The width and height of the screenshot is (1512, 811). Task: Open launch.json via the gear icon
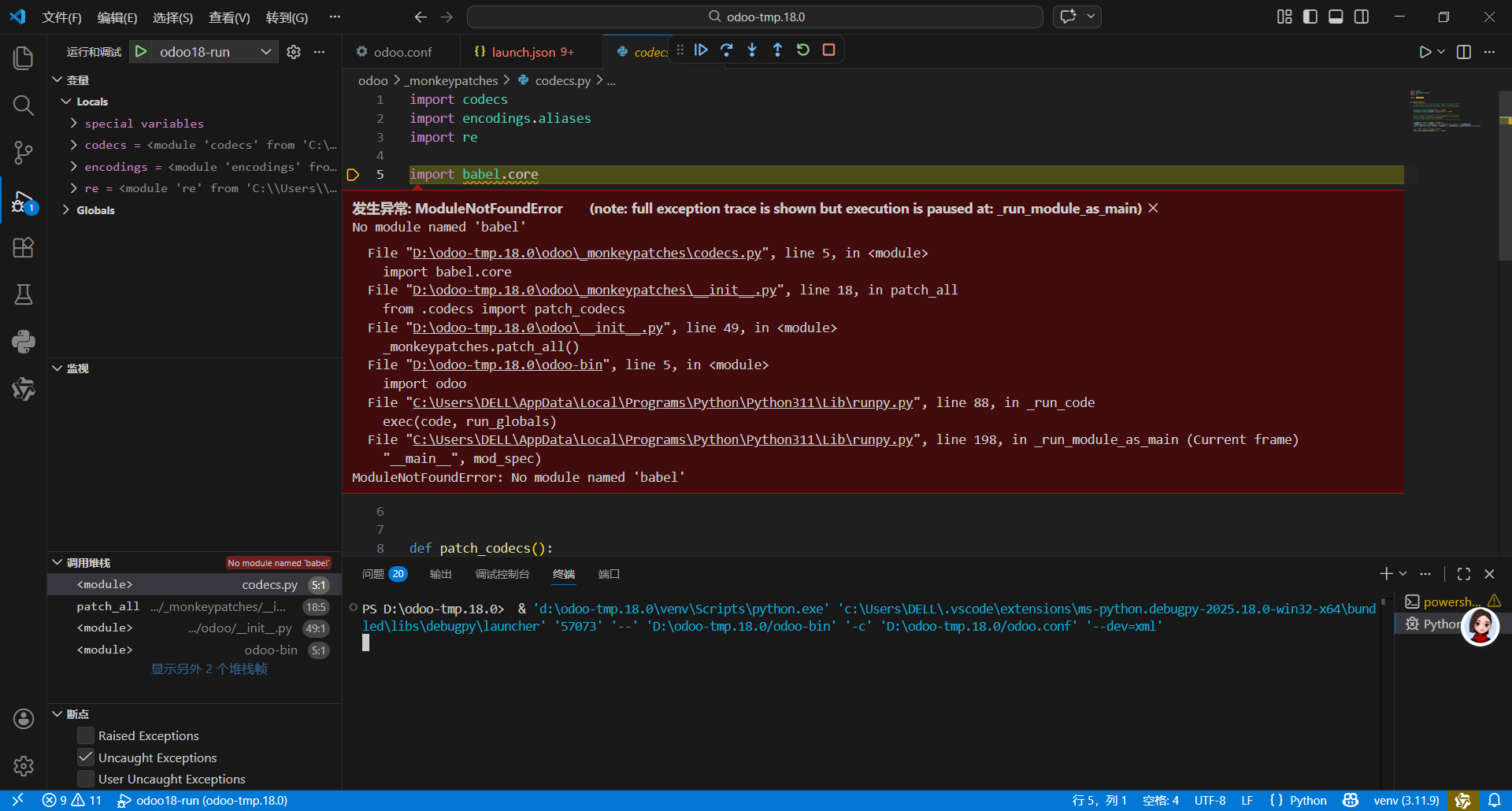pyautogui.click(x=294, y=52)
